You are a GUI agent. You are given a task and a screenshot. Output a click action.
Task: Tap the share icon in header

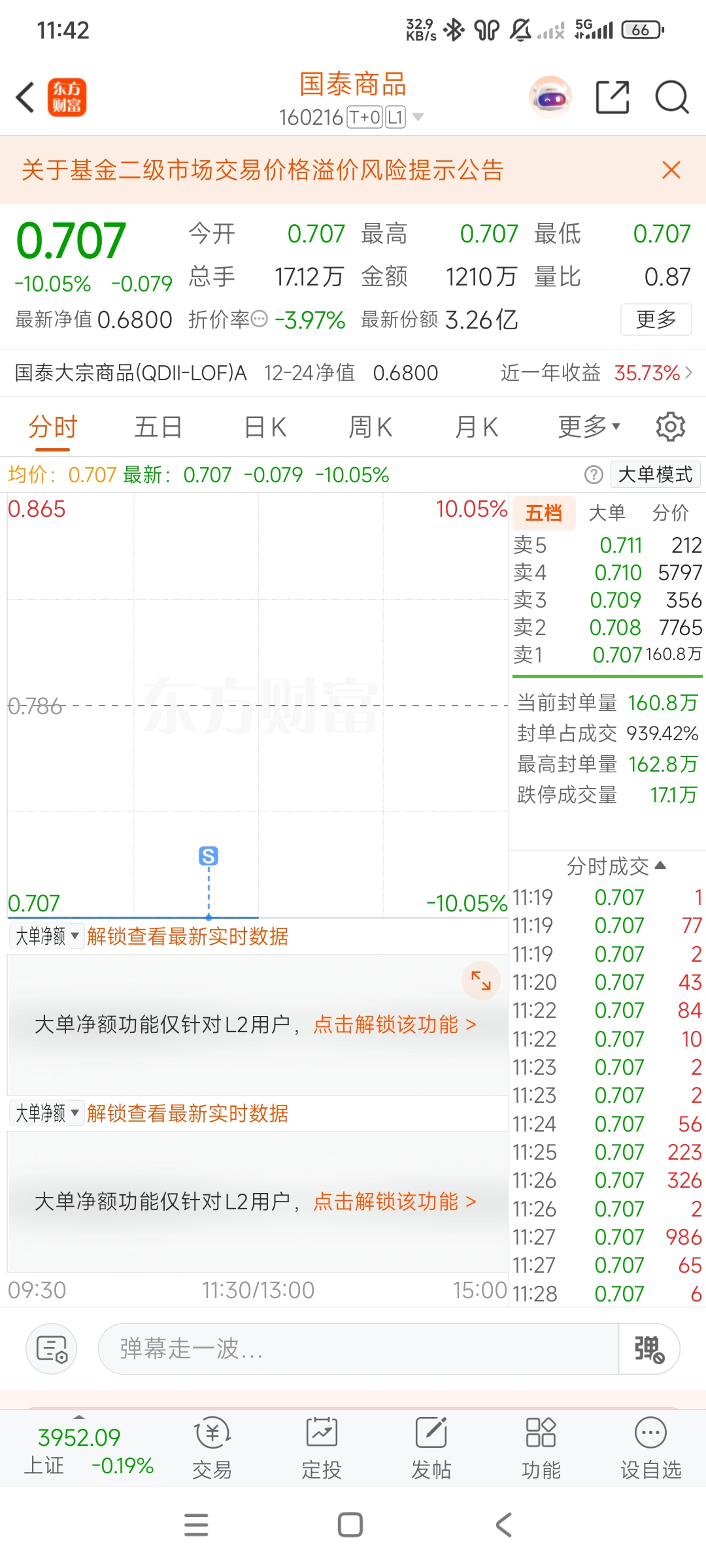pyautogui.click(x=613, y=97)
